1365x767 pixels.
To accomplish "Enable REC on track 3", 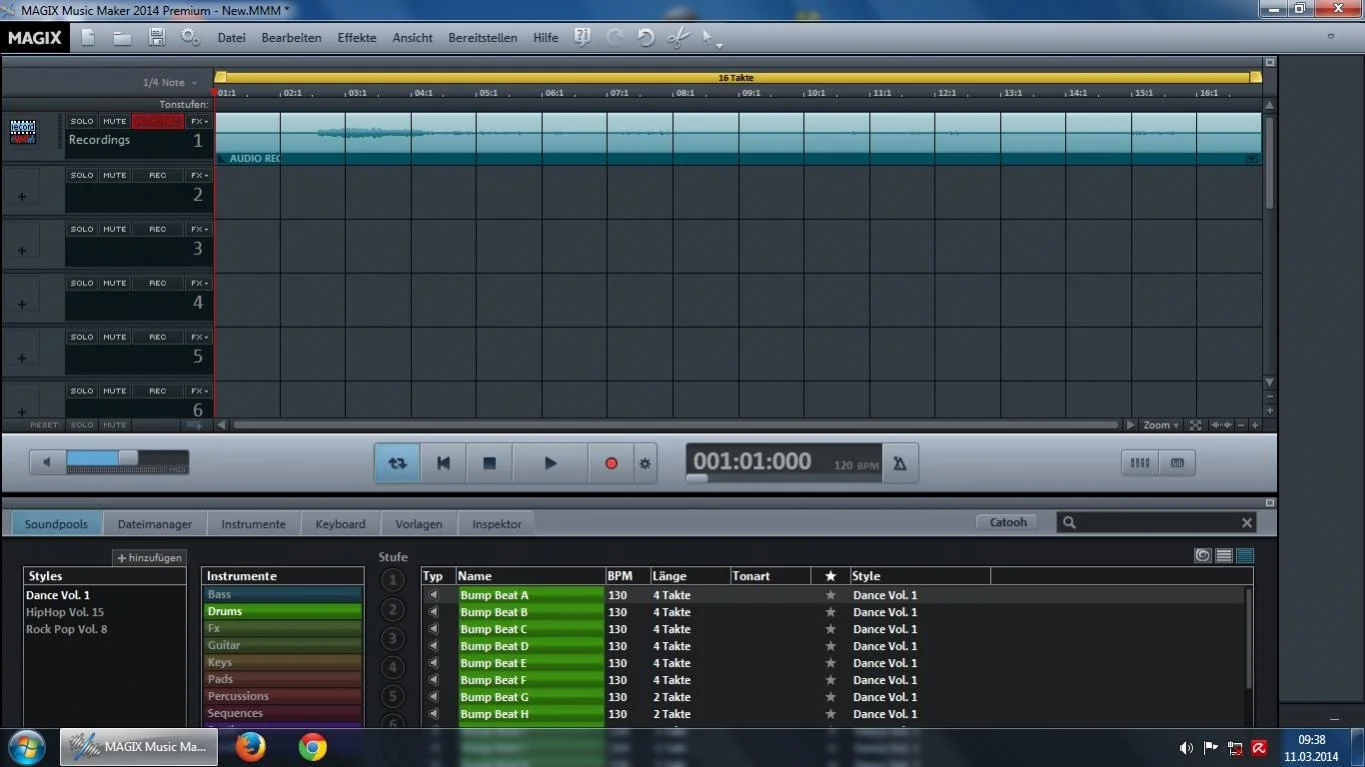I will [158, 229].
